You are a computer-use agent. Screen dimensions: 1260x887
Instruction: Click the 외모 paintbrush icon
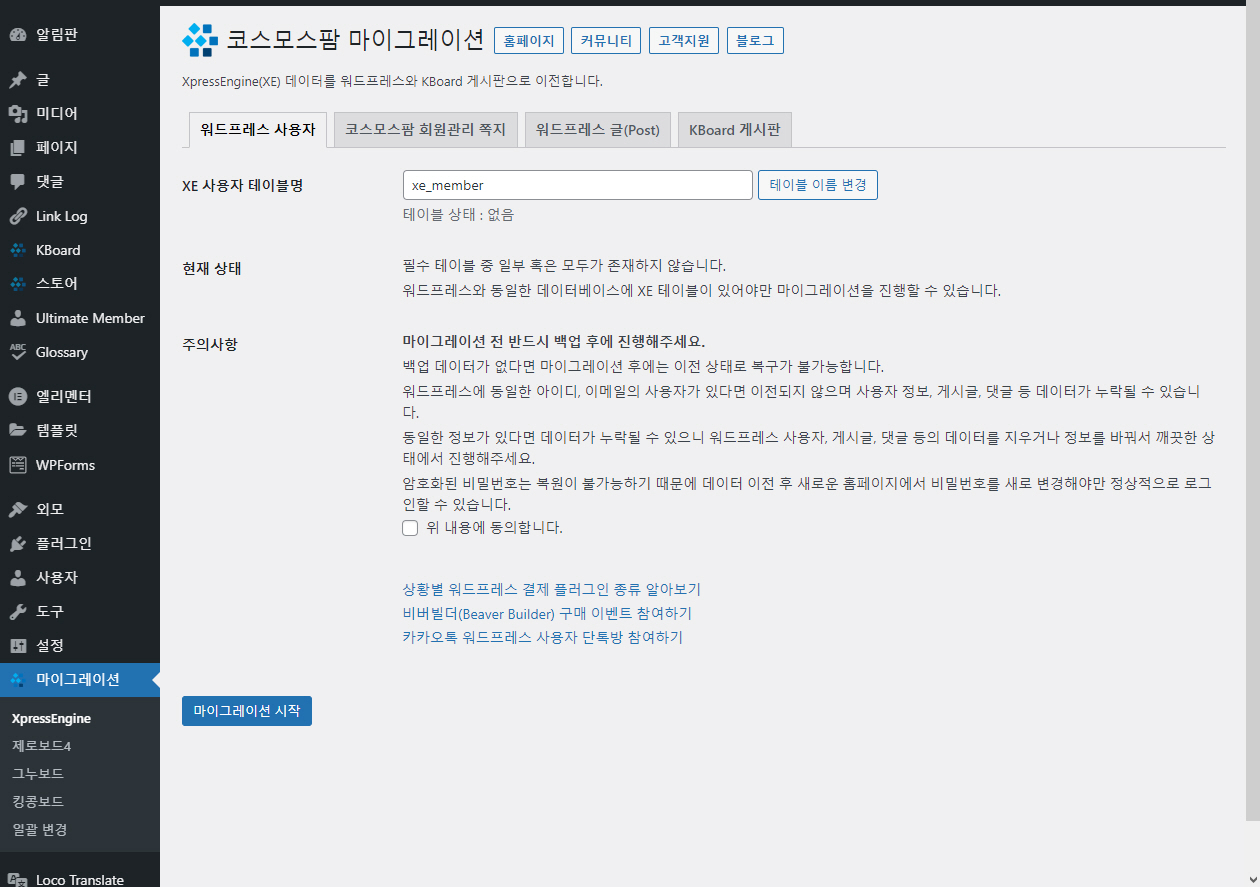pos(18,509)
